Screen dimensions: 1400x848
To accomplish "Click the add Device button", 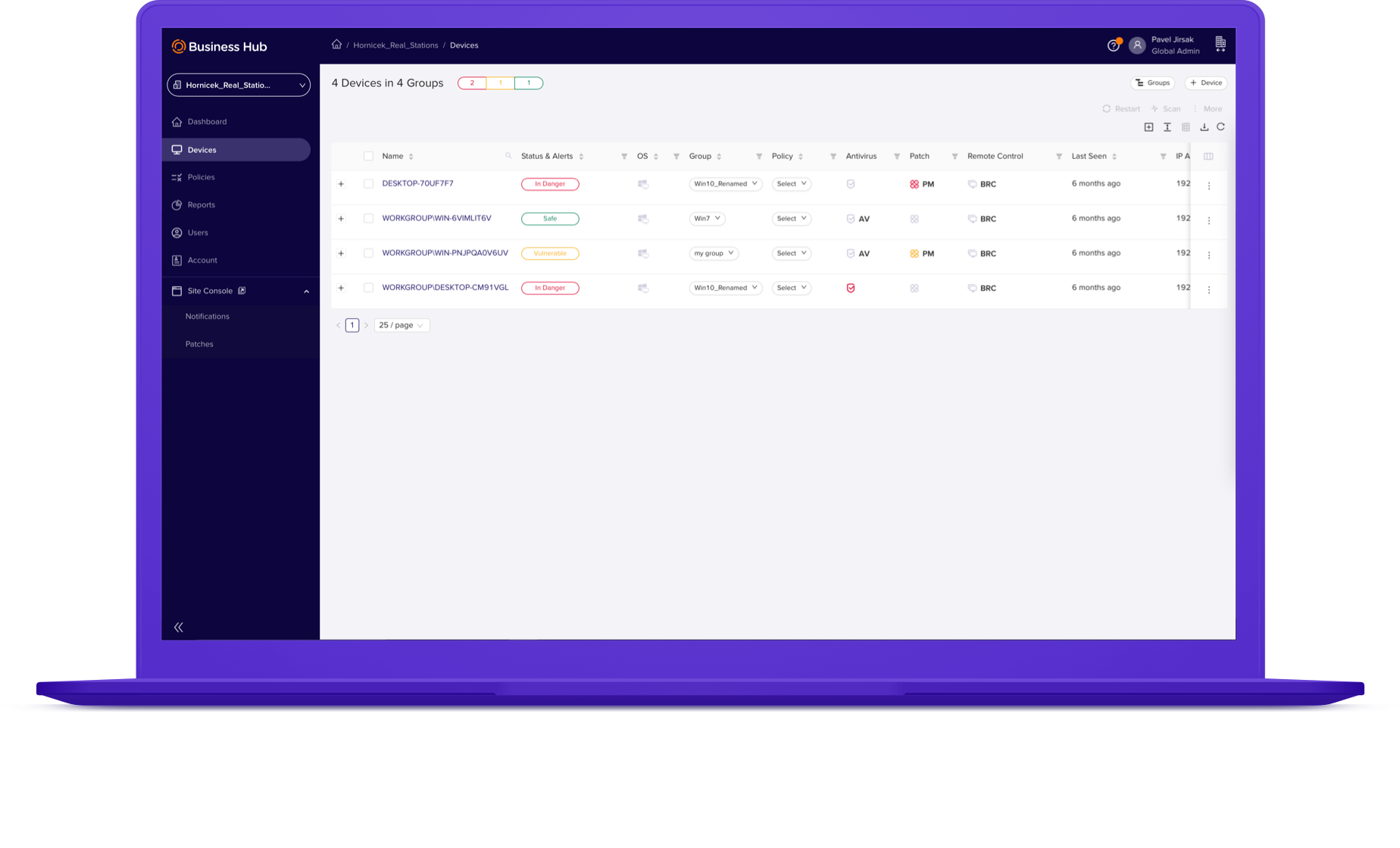I will point(1206,83).
